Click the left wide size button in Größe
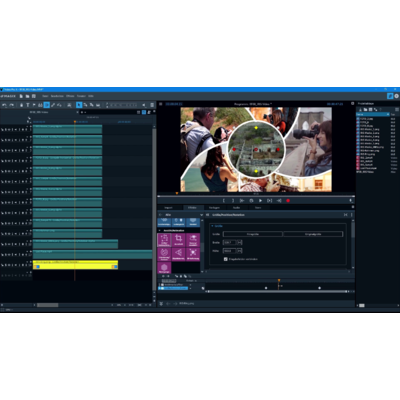This screenshot has width=400, height=400. [253, 234]
